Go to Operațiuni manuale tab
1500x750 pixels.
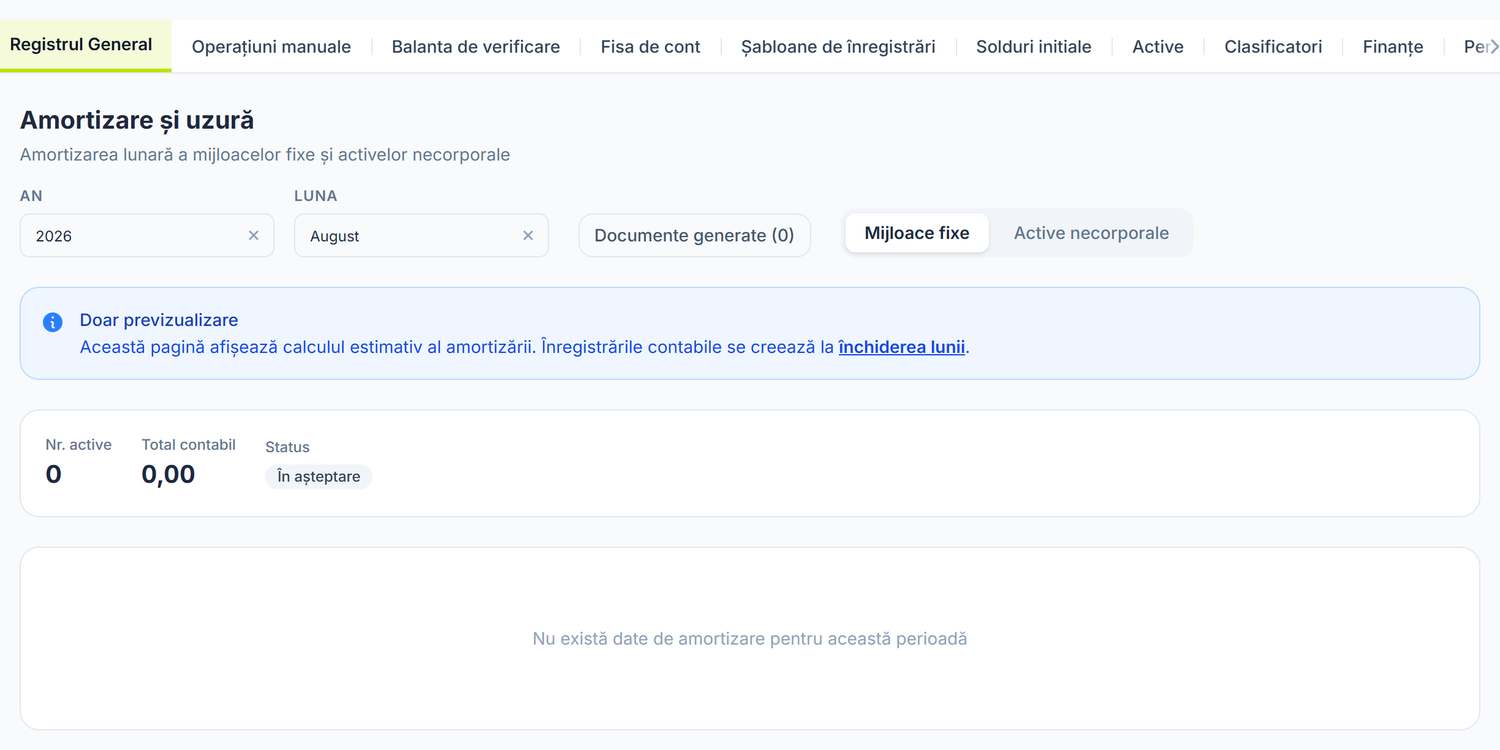(271, 47)
